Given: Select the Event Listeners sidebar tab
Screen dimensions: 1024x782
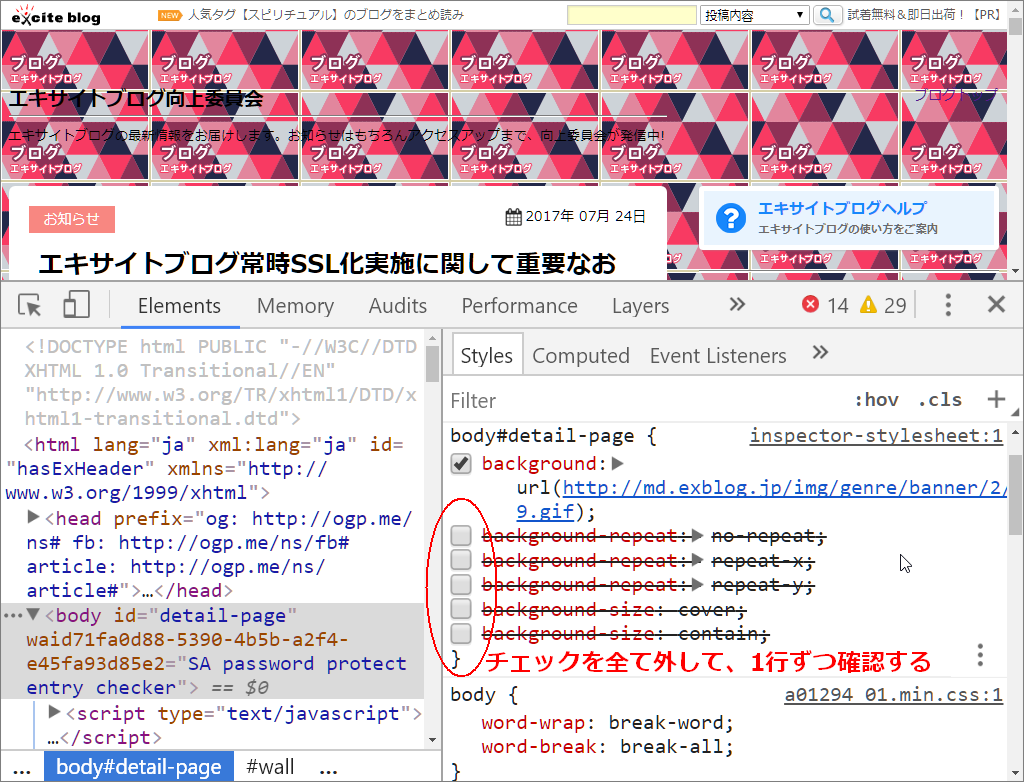Looking at the screenshot, I should click(x=718, y=356).
